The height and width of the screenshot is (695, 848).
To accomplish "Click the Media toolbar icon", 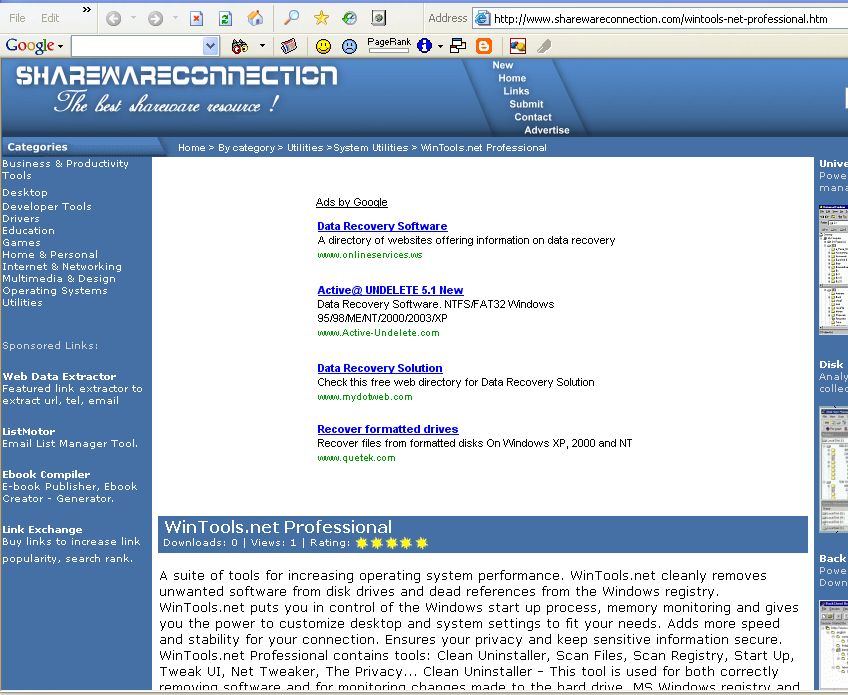I will tap(379, 18).
